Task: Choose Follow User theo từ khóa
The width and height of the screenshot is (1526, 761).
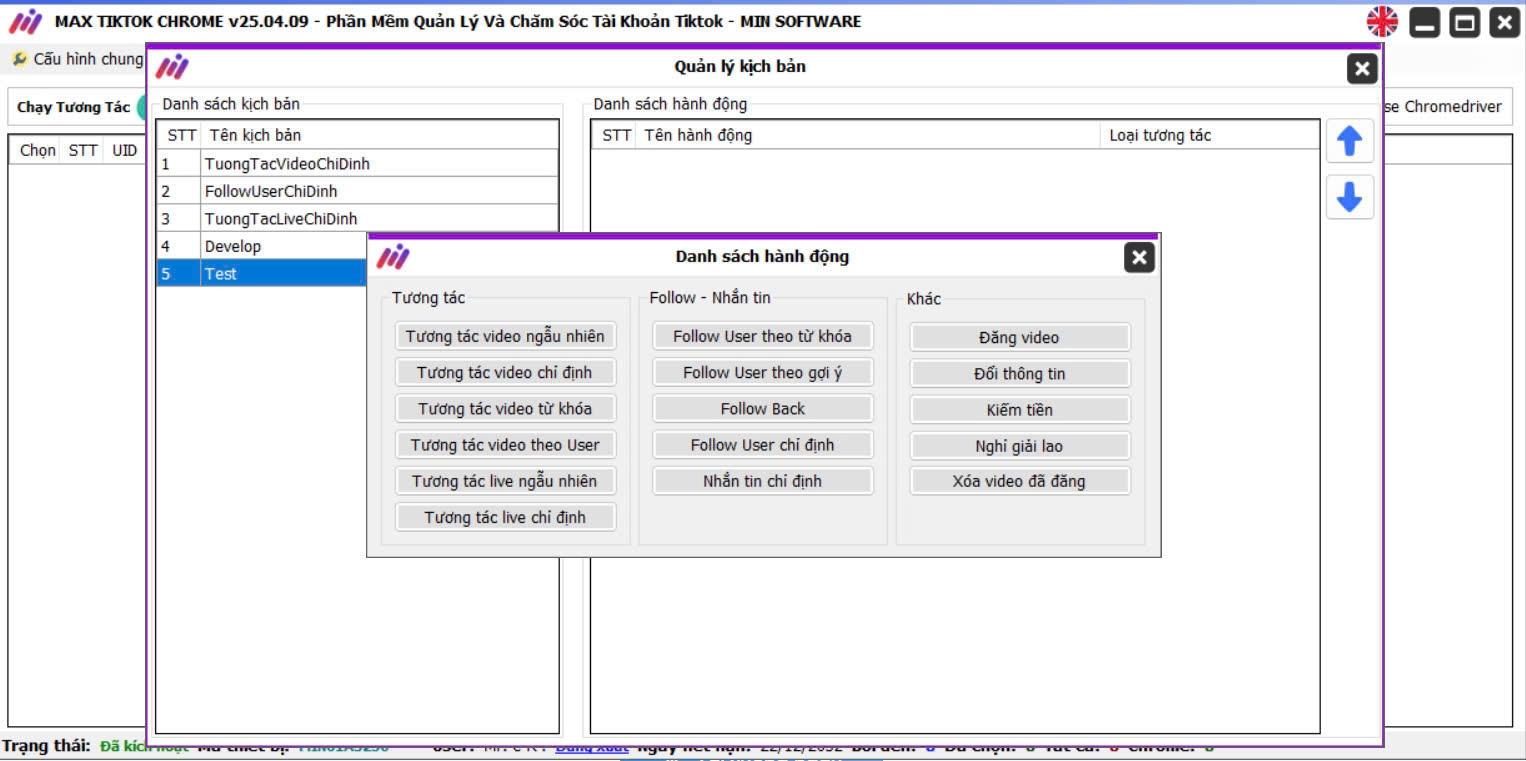Action: click(x=762, y=336)
